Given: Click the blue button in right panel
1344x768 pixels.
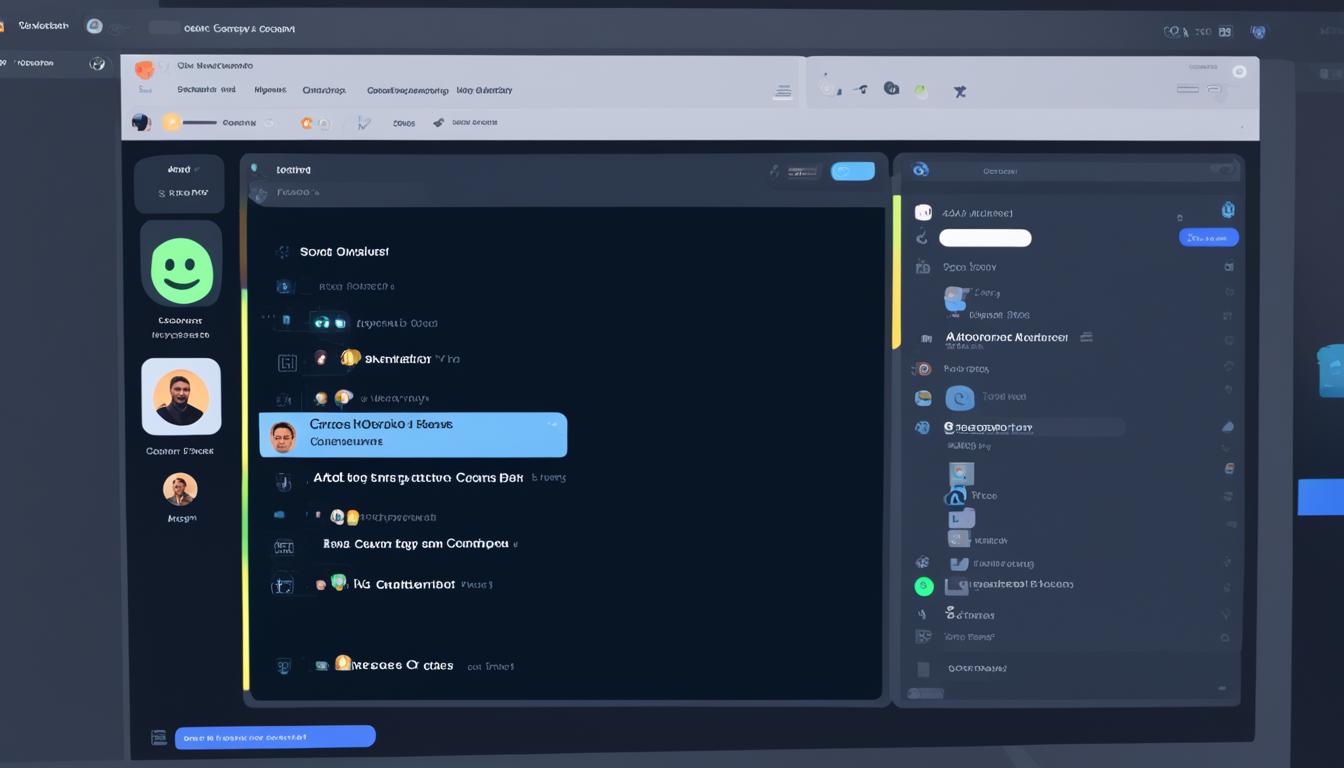Looking at the screenshot, I should pos(1208,237).
